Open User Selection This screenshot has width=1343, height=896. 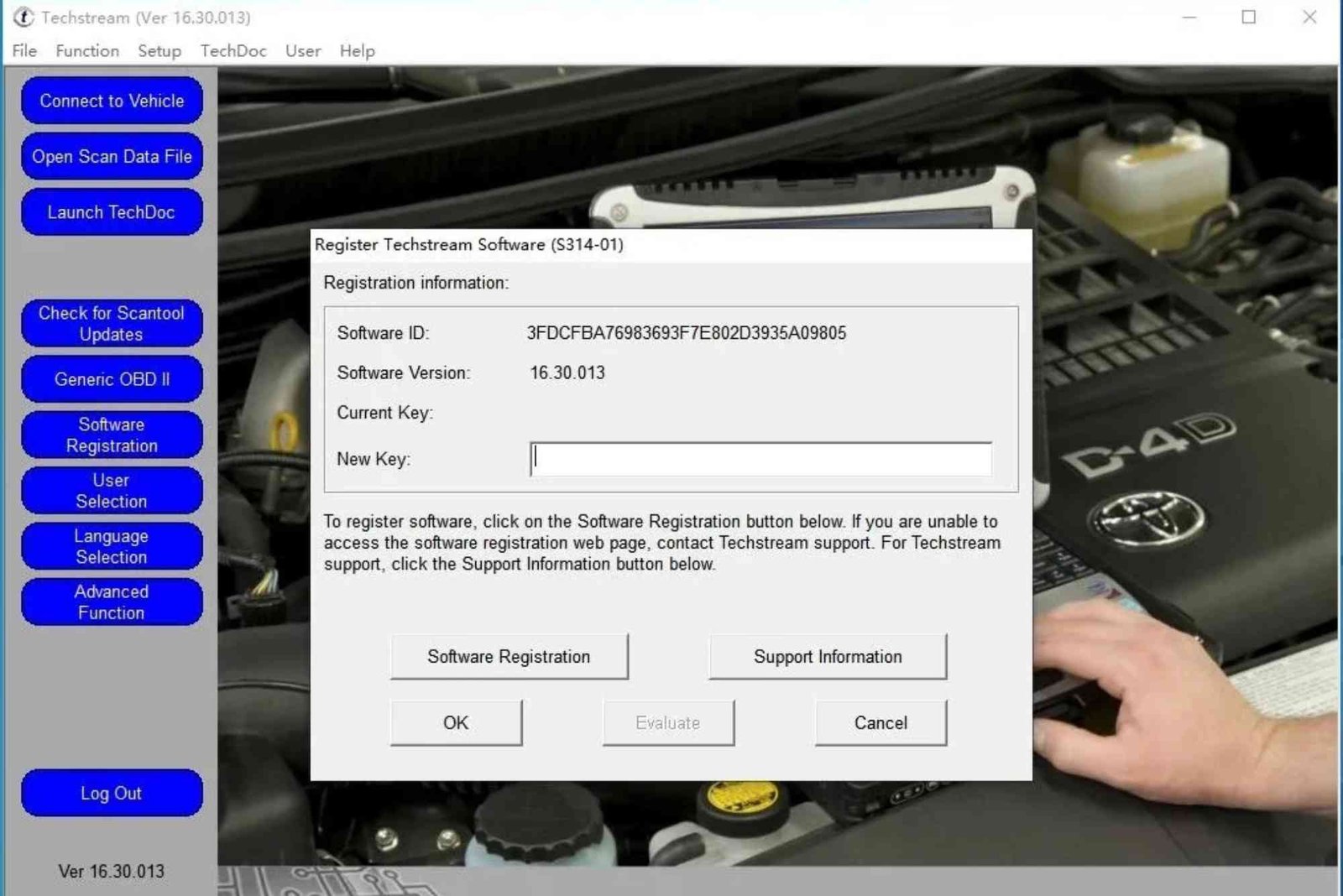[112, 491]
